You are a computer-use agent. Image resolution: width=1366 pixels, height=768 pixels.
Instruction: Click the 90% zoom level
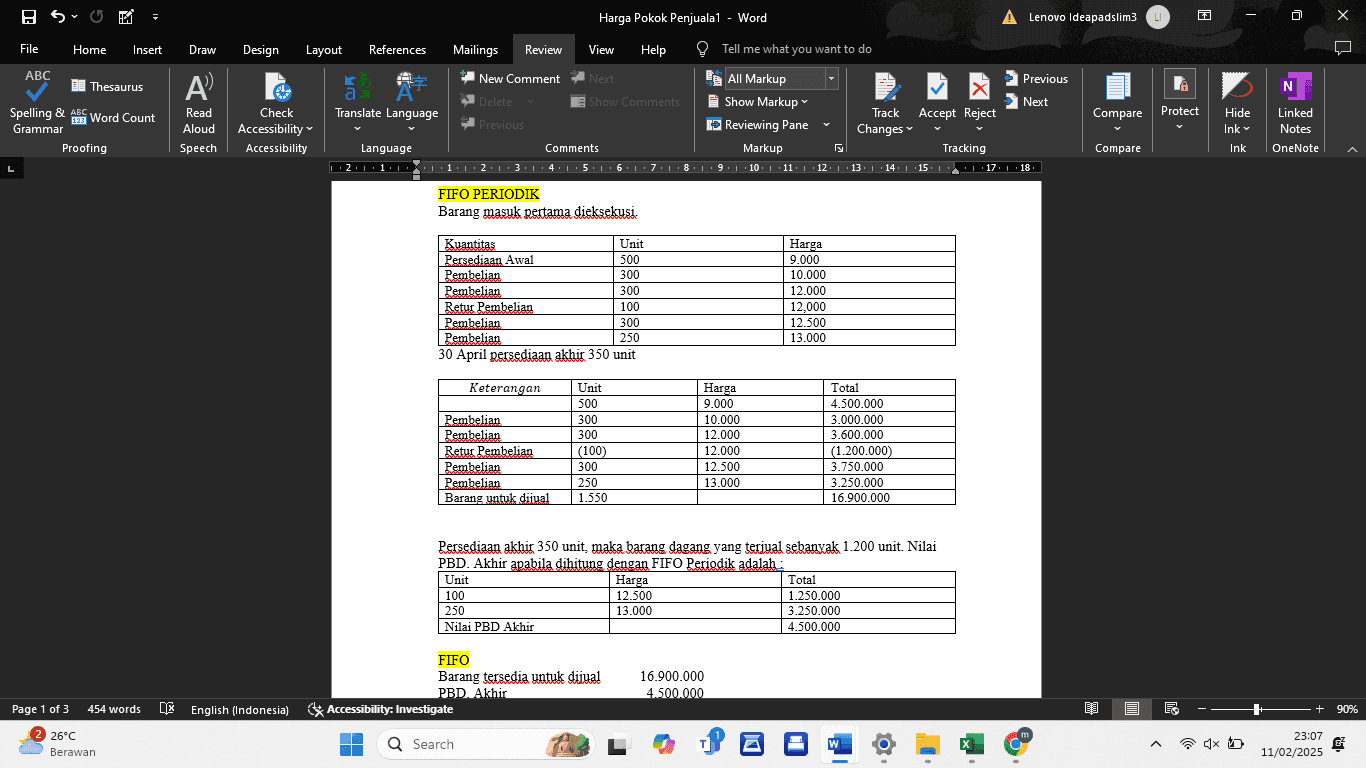tap(1347, 709)
